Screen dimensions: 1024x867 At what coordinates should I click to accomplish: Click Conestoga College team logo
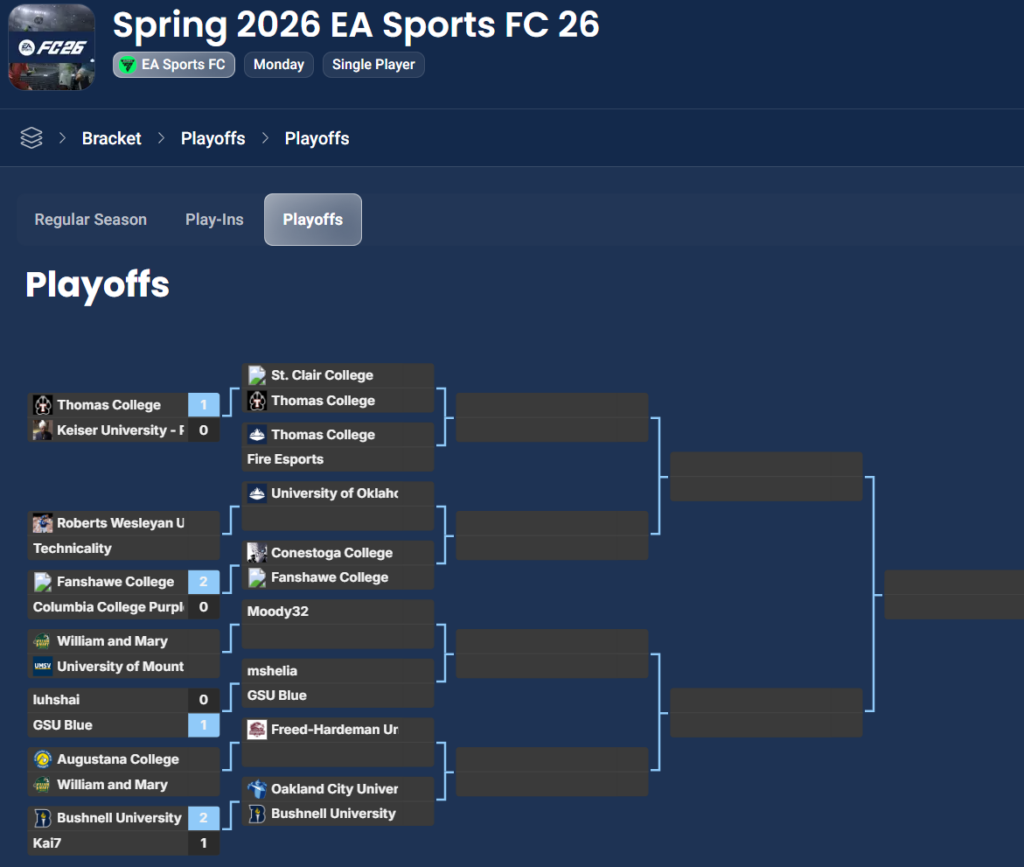coord(257,552)
